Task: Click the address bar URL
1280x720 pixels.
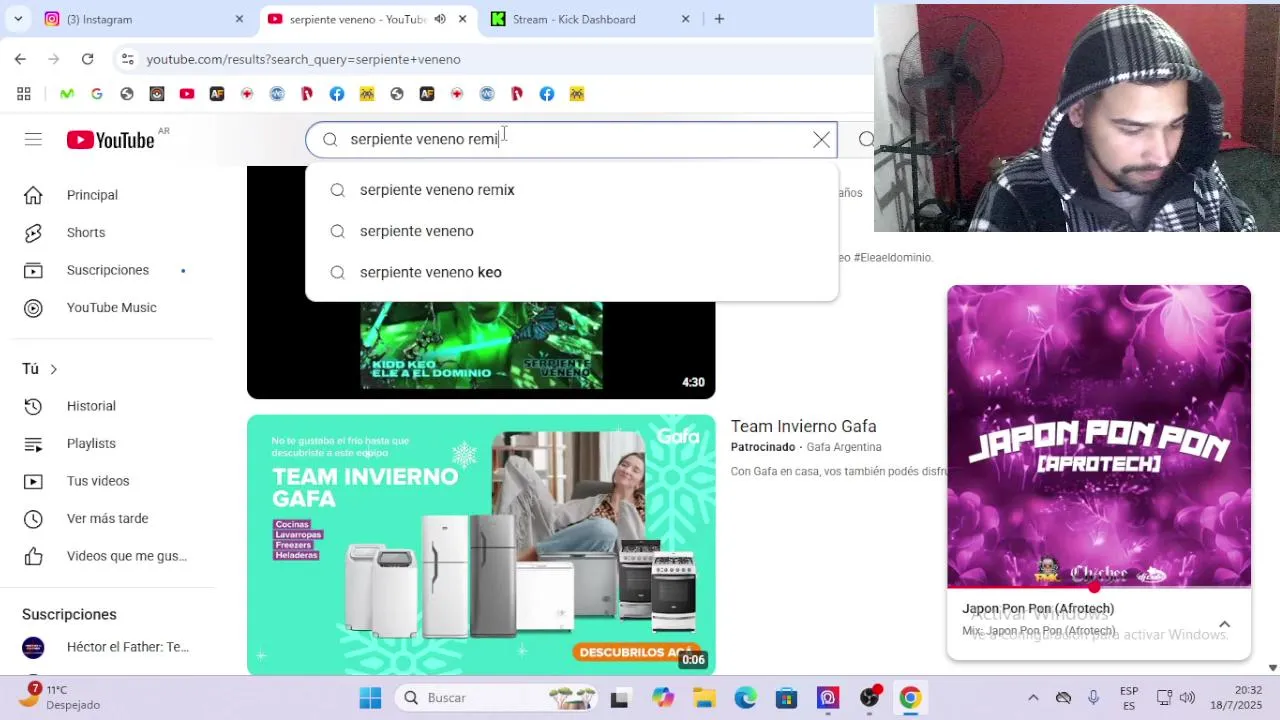Action: (304, 59)
